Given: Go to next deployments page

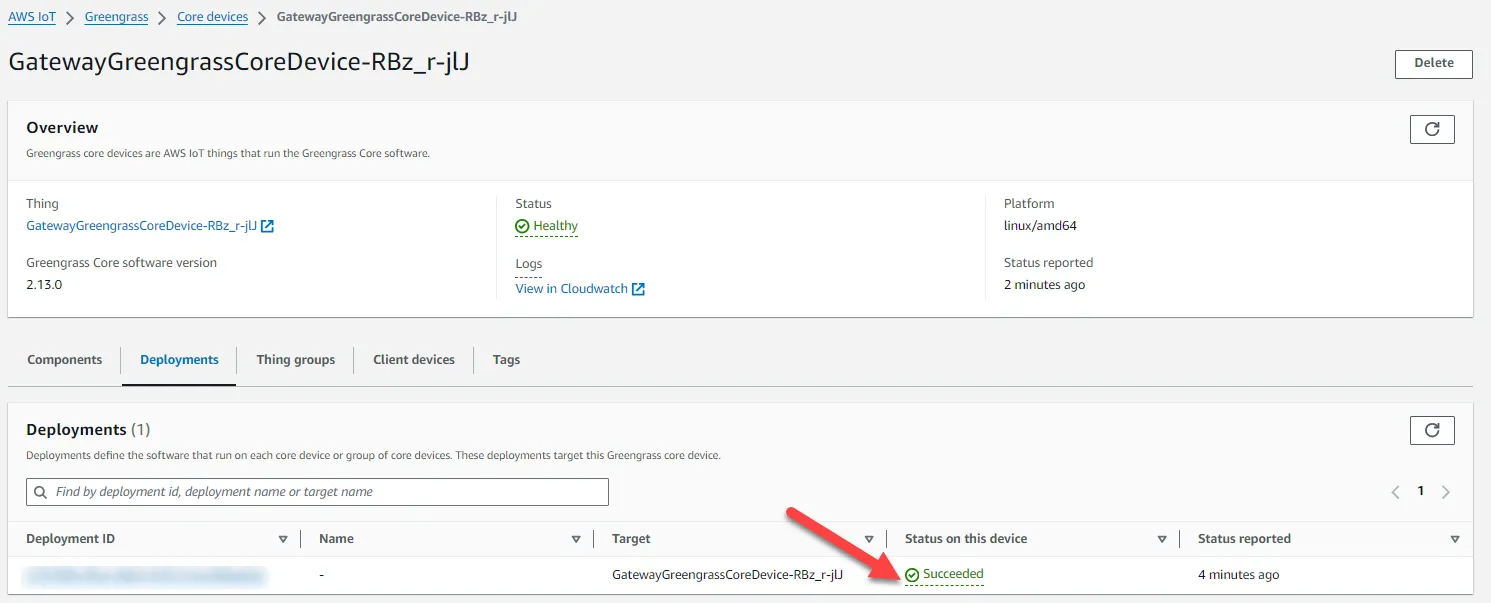Looking at the screenshot, I should tap(1446, 492).
